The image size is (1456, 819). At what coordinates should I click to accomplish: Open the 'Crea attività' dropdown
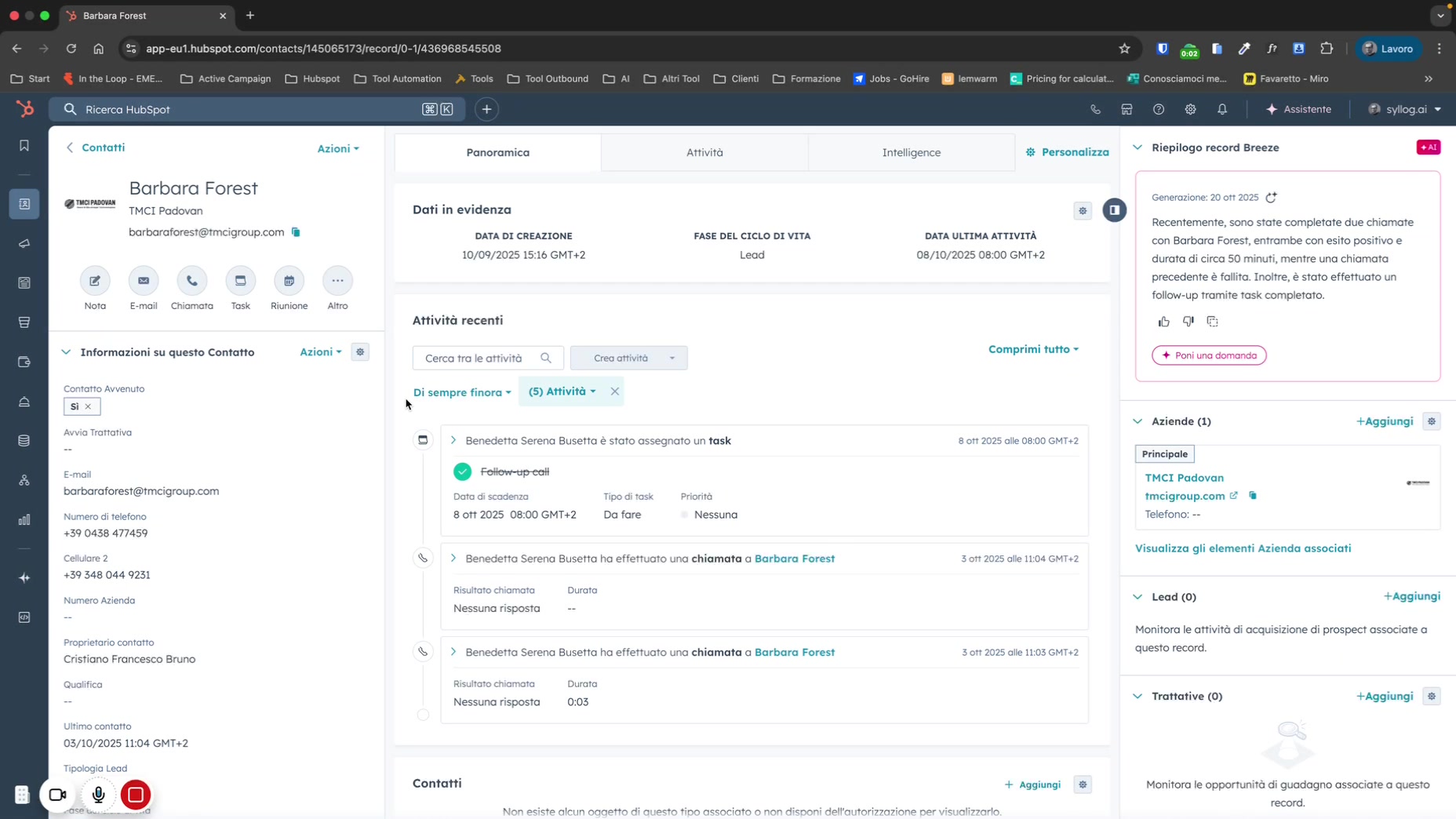628,358
